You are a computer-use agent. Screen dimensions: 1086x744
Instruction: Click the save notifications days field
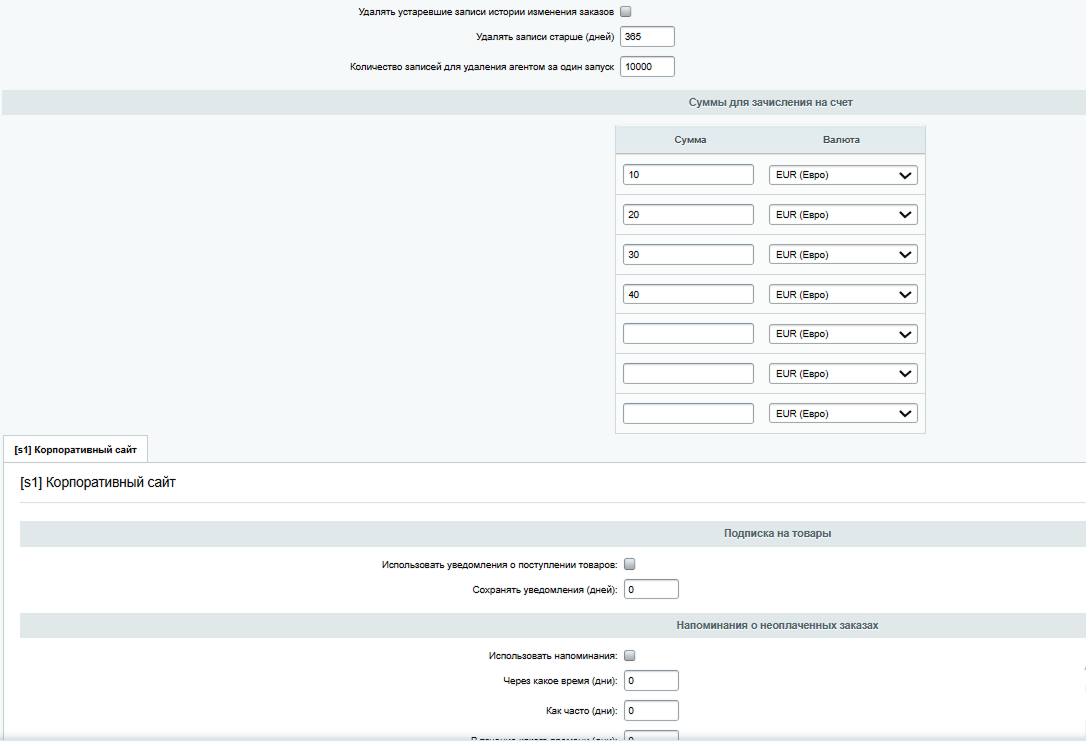tap(651, 590)
